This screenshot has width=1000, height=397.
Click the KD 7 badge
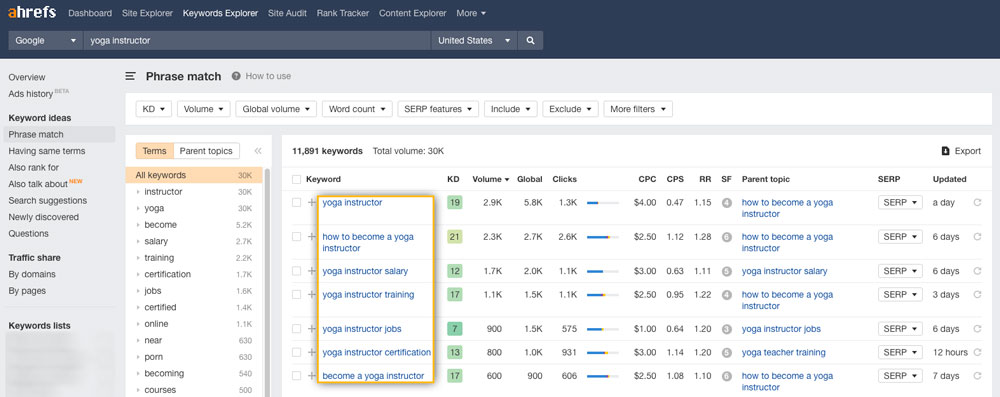click(x=454, y=329)
